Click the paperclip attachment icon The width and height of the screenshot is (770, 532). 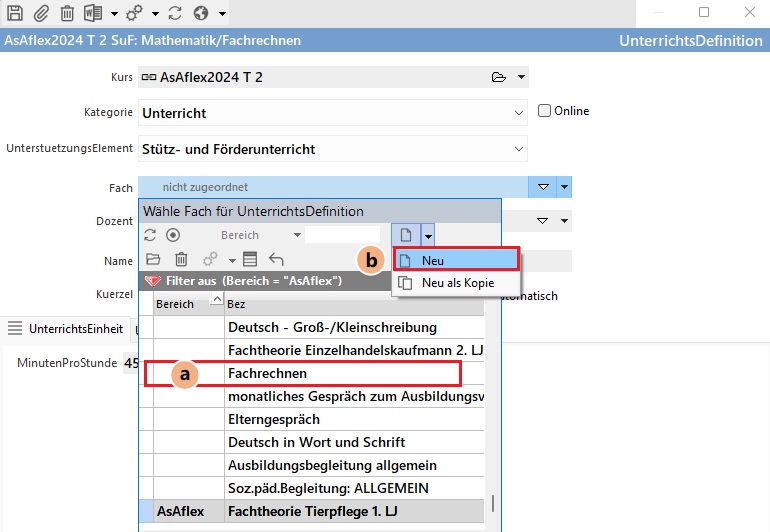(41, 14)
